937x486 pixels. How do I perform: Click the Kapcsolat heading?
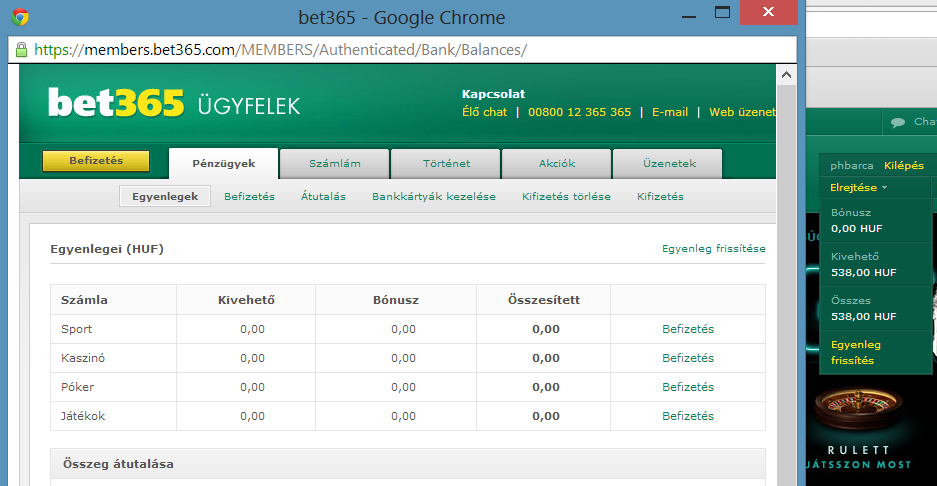point(494,94)
